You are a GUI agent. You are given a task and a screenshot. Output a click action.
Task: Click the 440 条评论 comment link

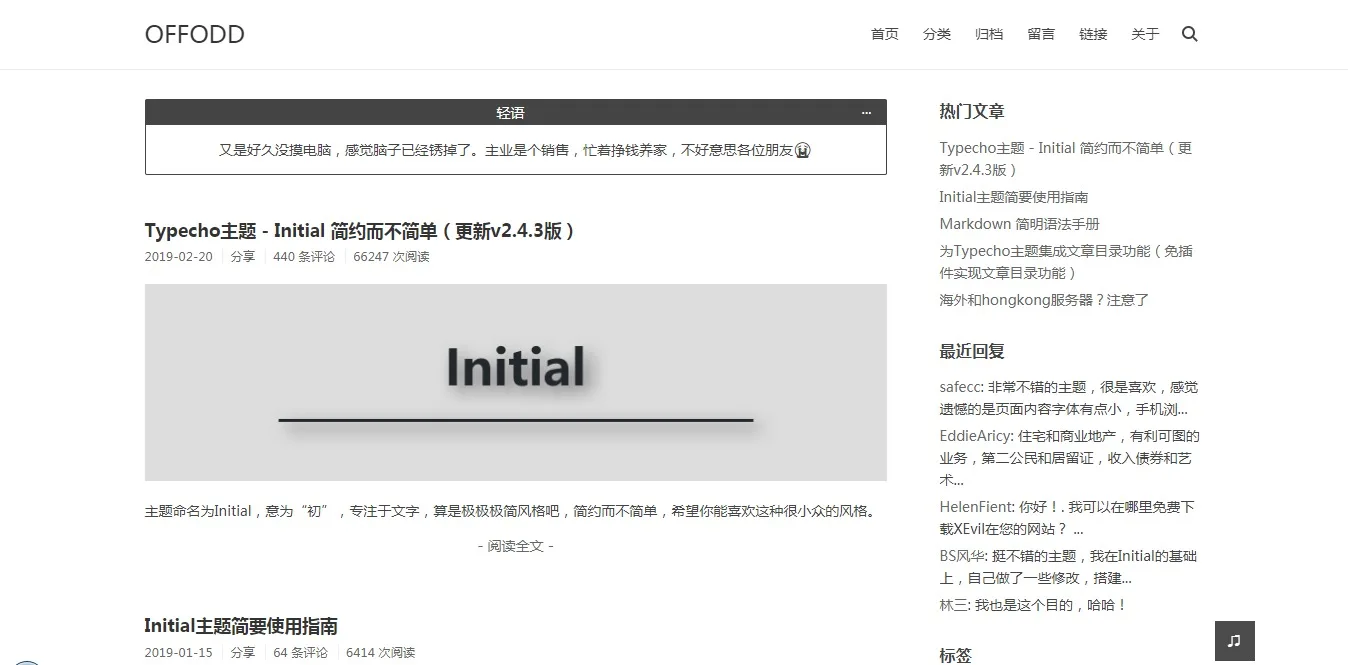pyautogui.click(x=303, y=256)
